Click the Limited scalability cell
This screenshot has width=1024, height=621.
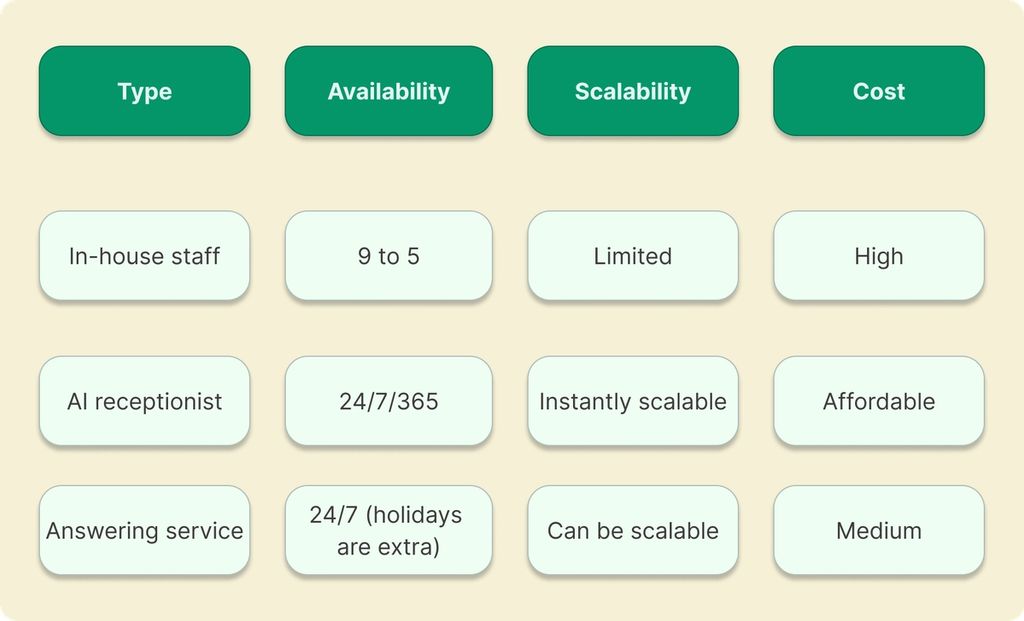tap(633, 256)
